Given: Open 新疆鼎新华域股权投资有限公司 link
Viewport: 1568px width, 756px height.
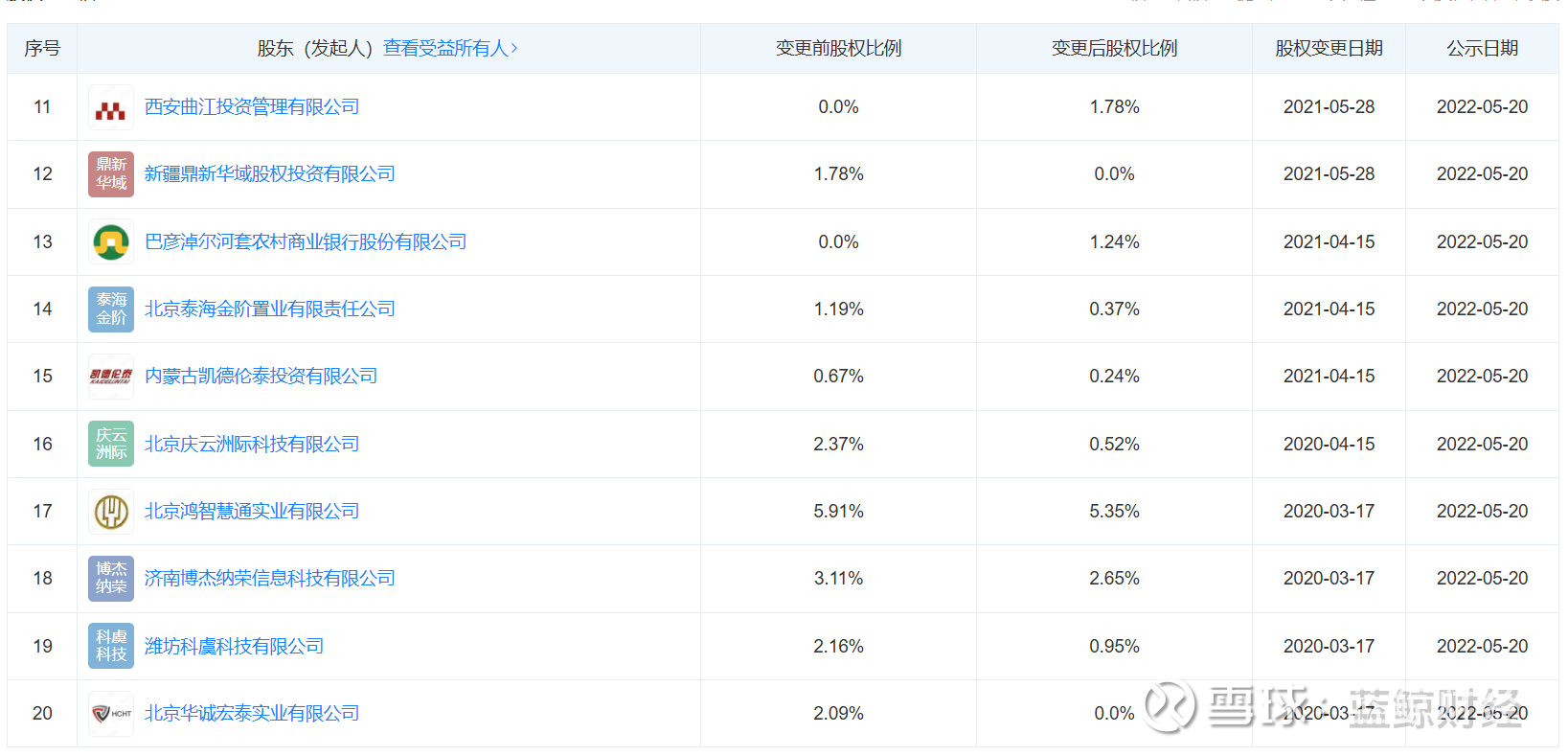Looking at the screenshot, I should click(x=269, y=174).
